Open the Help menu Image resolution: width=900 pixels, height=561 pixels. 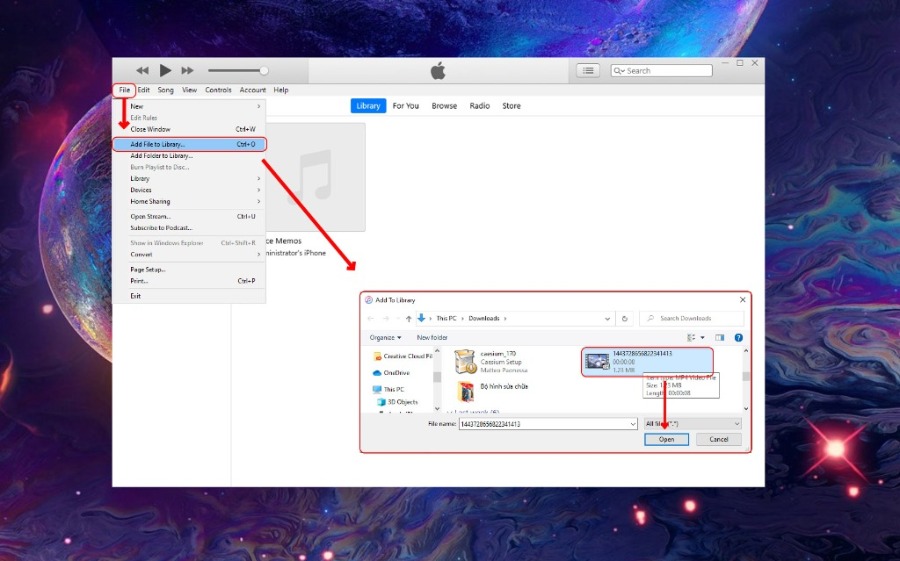pyautogui.click(x=281, y=90)
